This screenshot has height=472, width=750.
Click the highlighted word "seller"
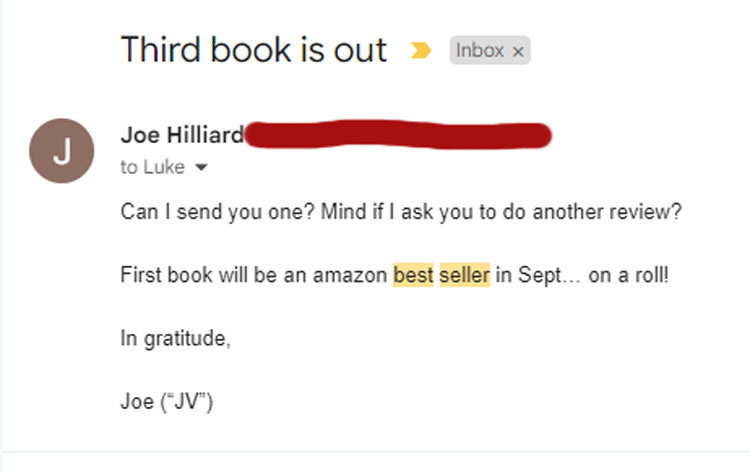[x=465, y=275]
